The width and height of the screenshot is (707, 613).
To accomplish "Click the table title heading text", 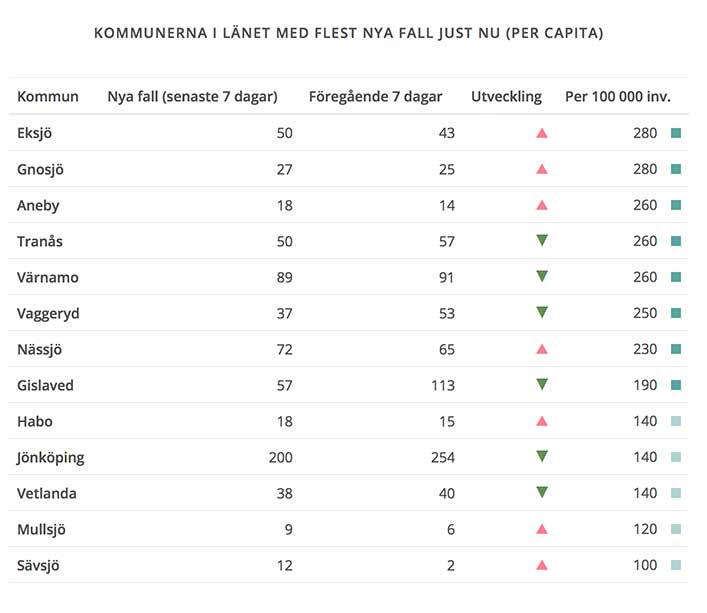I will pos(348,33).
